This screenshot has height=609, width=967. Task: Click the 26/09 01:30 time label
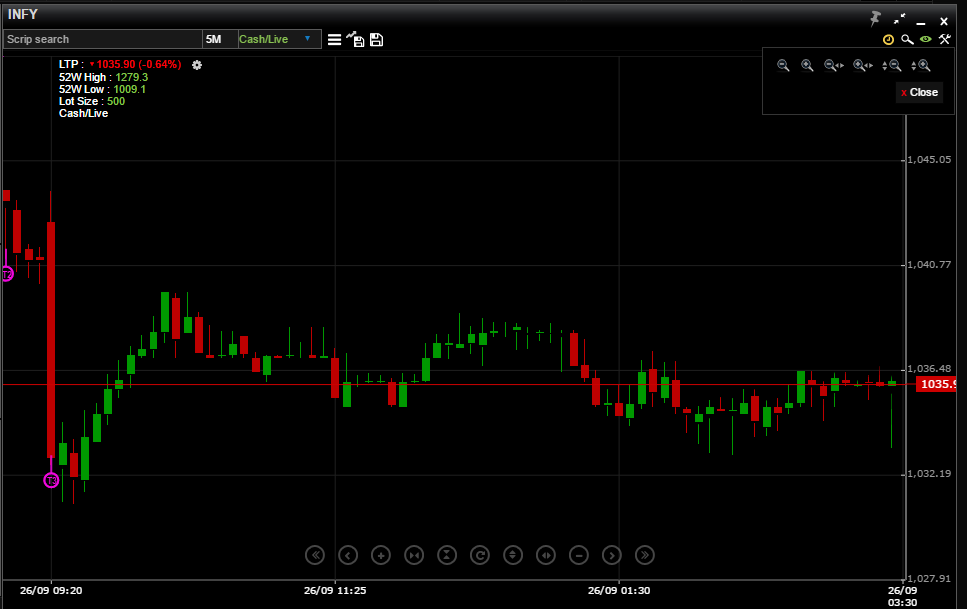coord(619,590)
